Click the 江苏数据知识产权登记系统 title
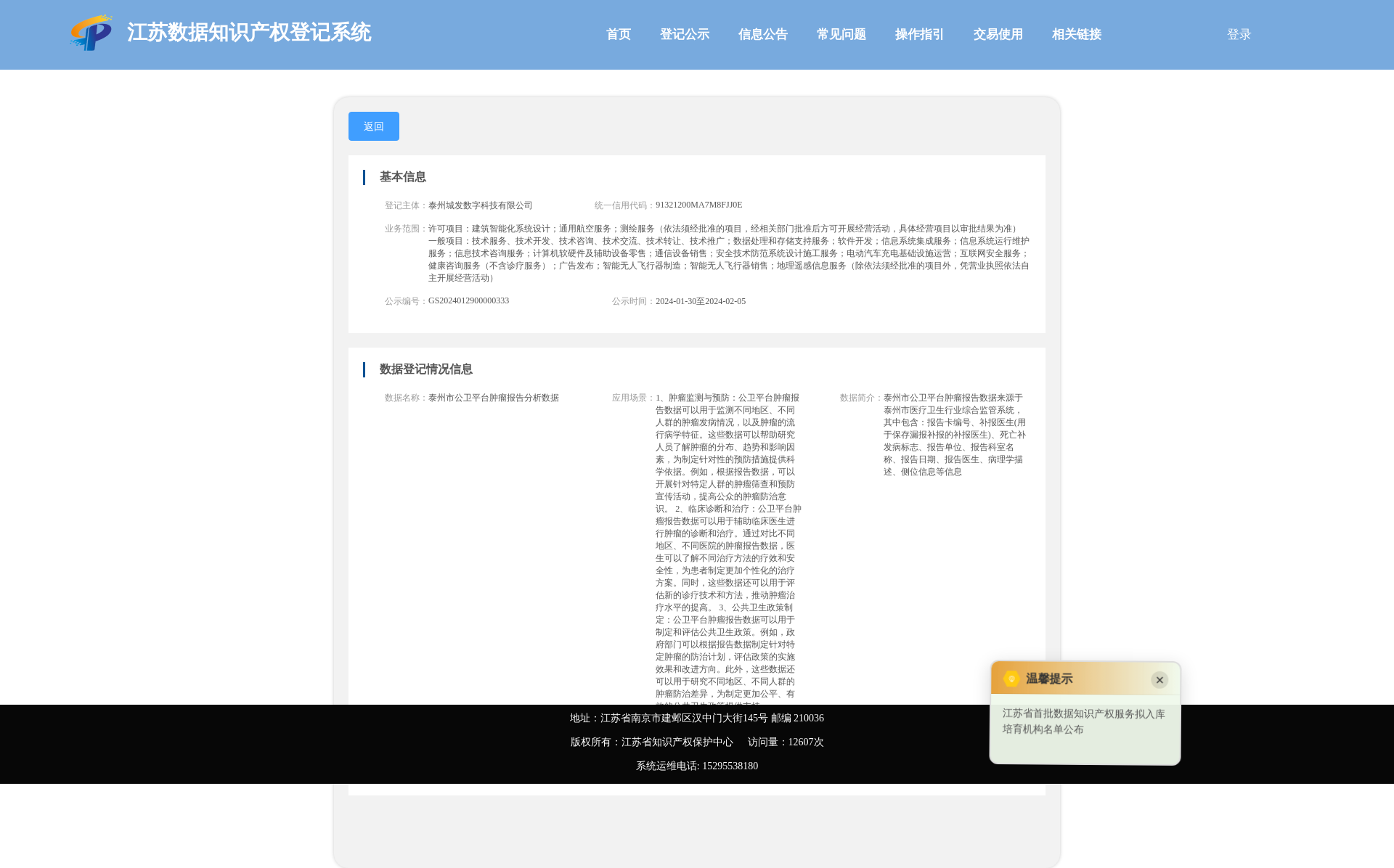The width and height of the screenshot is (1394, 868). 249,33
